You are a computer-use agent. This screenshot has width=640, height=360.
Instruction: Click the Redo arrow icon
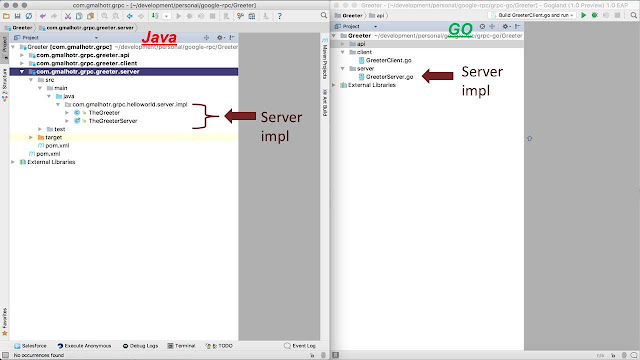[53, 16]
